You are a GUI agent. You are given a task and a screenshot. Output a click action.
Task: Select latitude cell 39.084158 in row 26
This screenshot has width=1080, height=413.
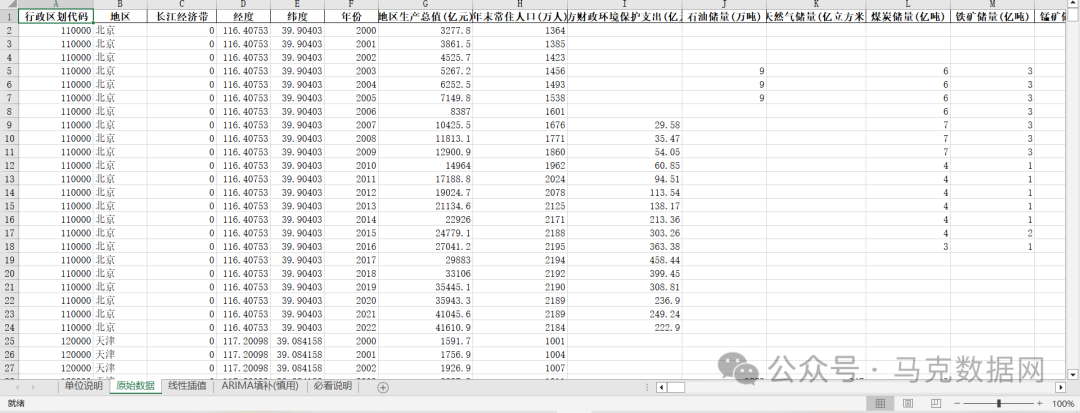point(297,354)
